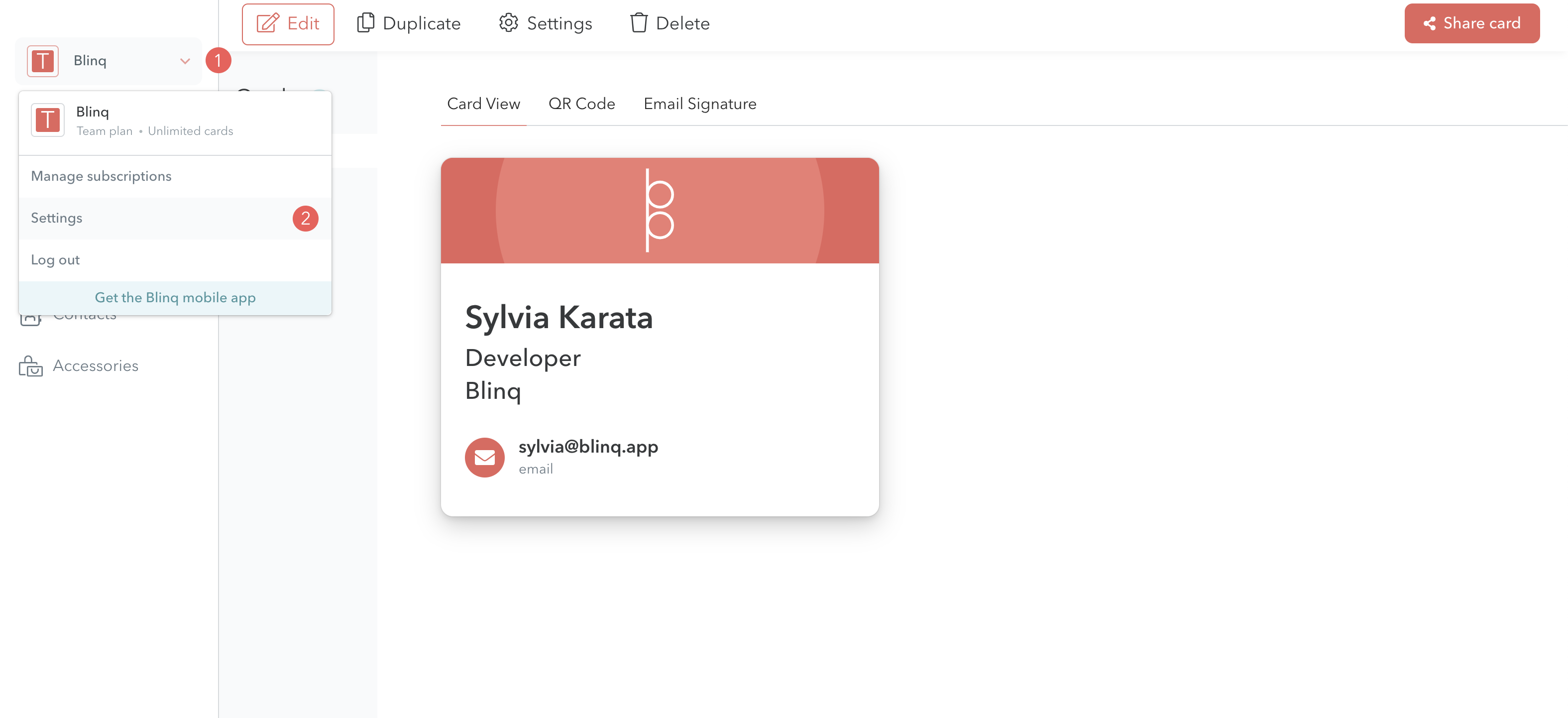Choose Log out from the menu
The image size is (1568, 718).
point(175,259)
